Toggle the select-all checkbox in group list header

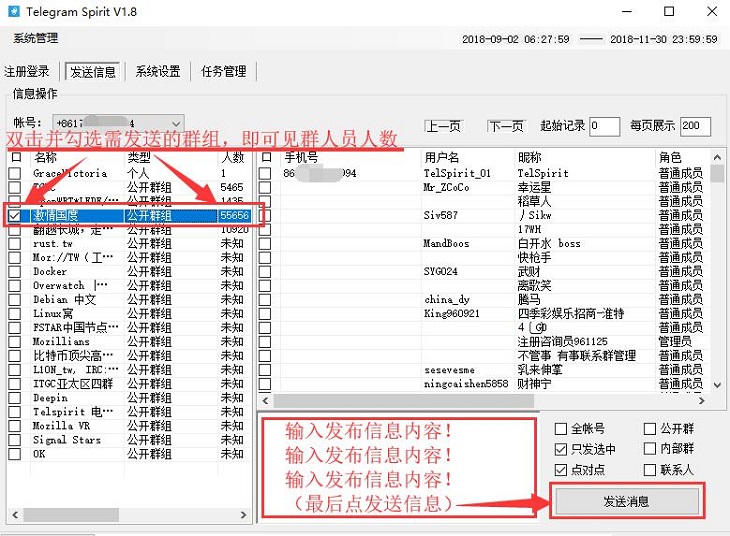[16, 157]
